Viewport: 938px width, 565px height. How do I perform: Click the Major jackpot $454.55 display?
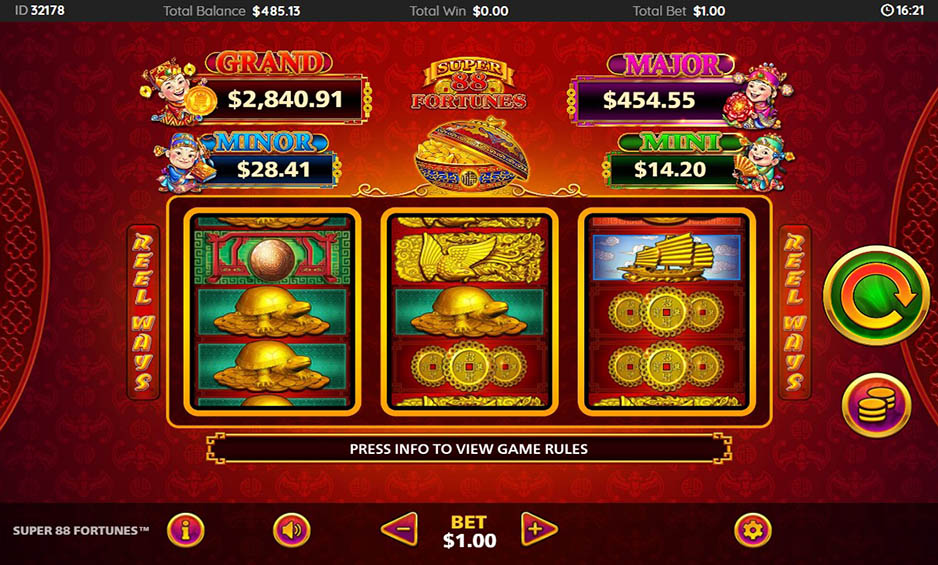tap(654, 100)
